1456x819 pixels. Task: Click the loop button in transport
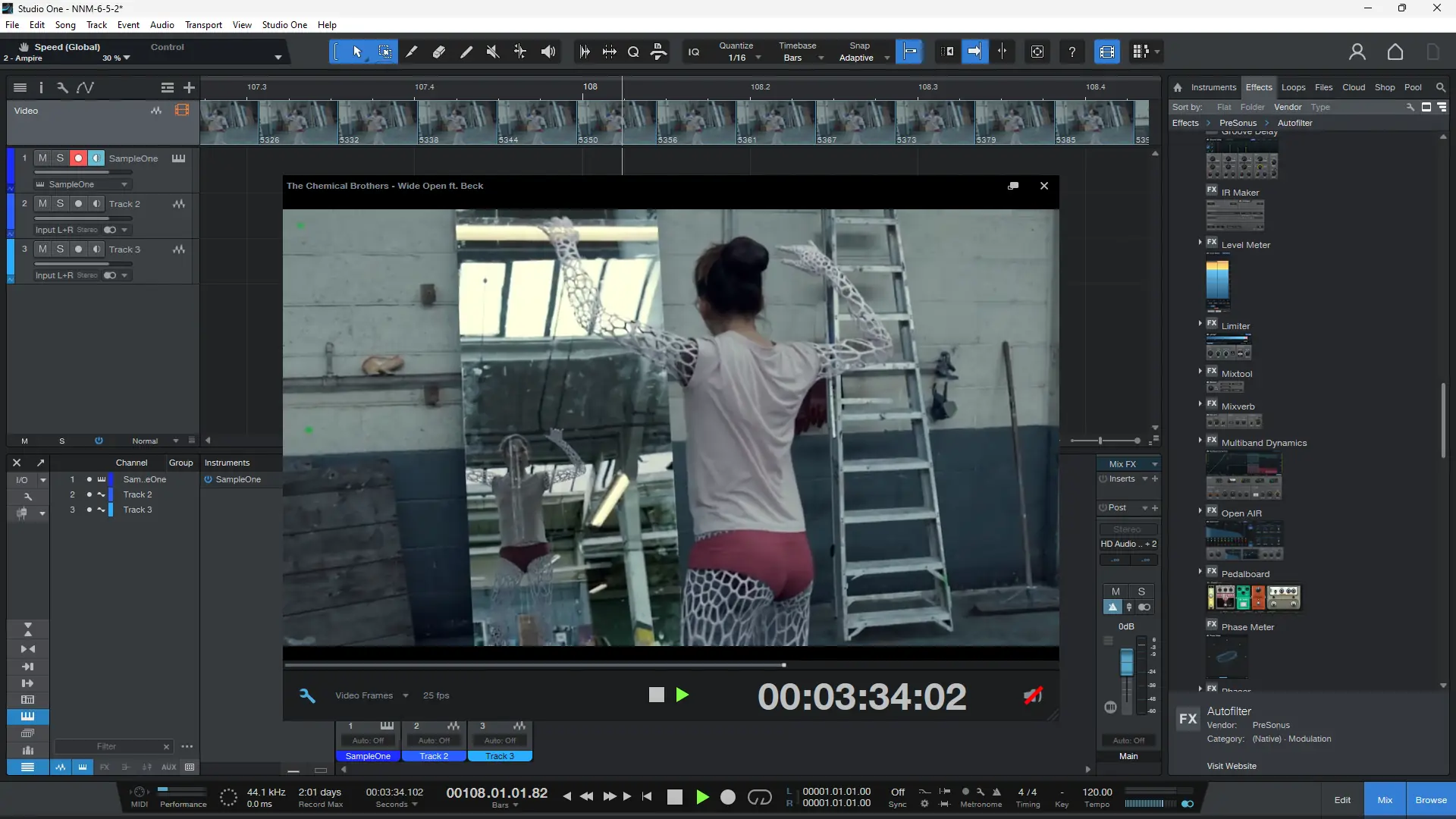click(x=759, y=797)
